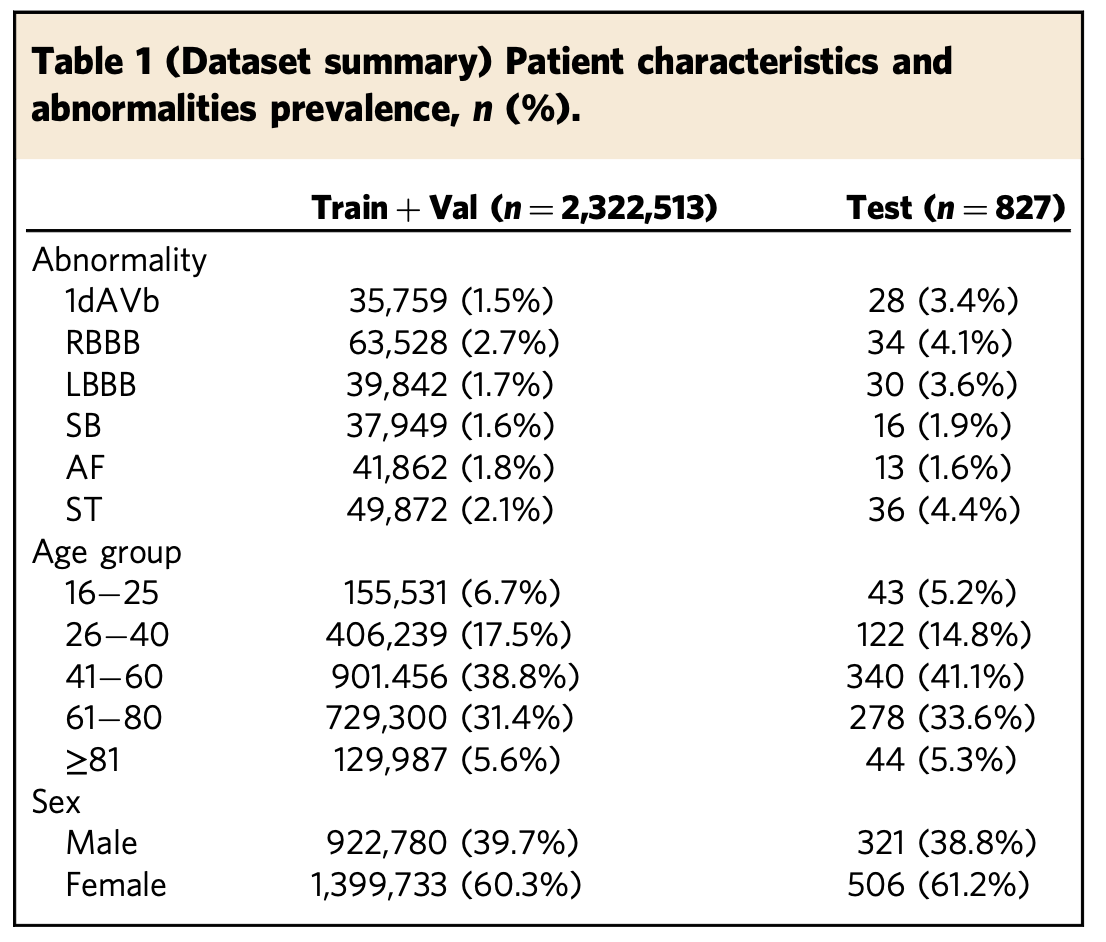Select the 16–25 age group row label

(x=112, y=594)
